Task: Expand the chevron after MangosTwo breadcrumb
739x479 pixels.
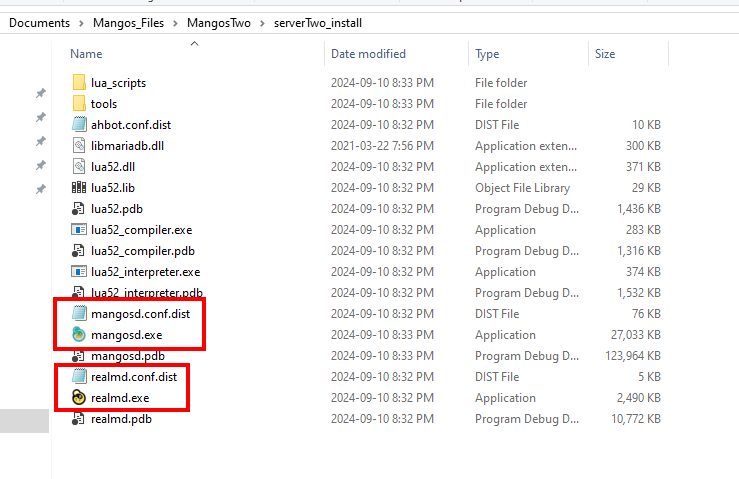Action: coord(262,24)
